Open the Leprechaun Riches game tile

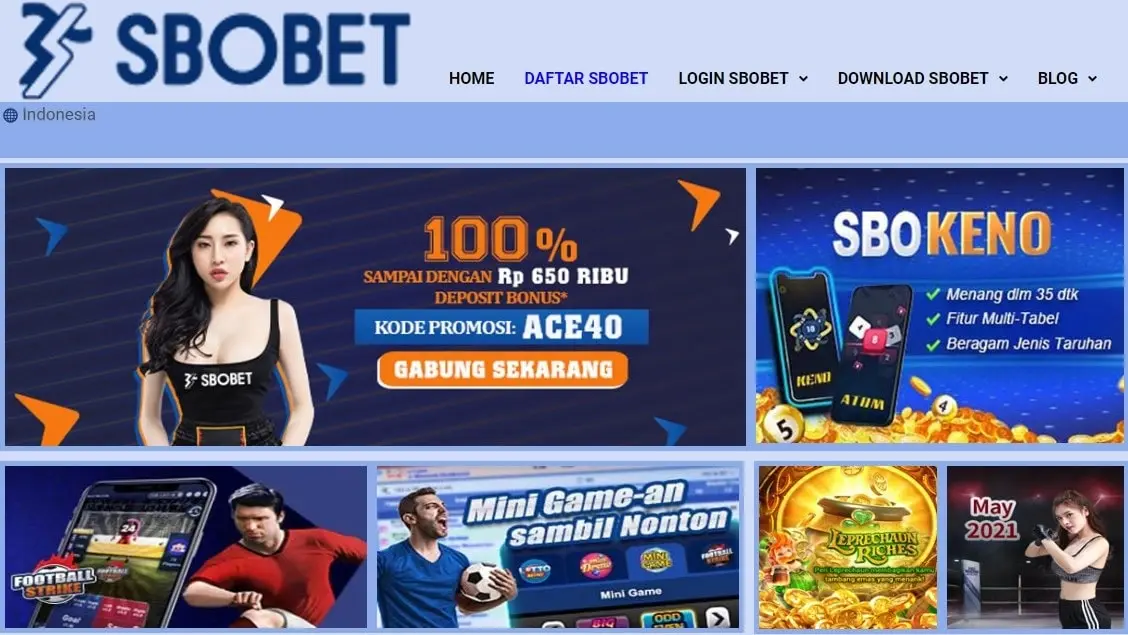pos(847,547)
